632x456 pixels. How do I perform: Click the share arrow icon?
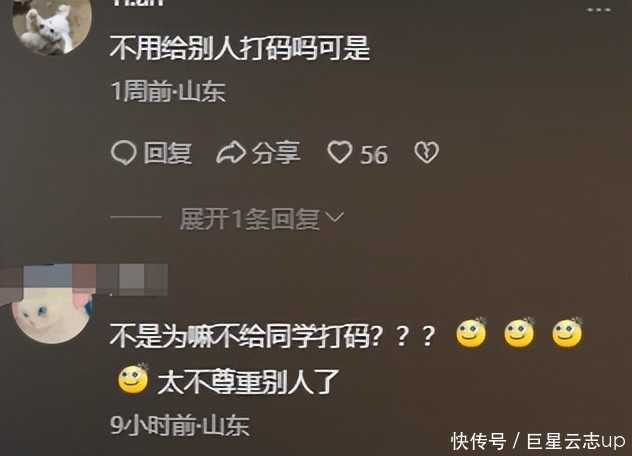(231, 153)
